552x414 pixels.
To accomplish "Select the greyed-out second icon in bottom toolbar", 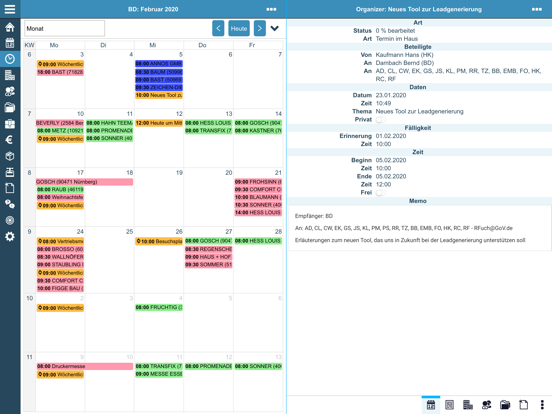I will point(449,405).
